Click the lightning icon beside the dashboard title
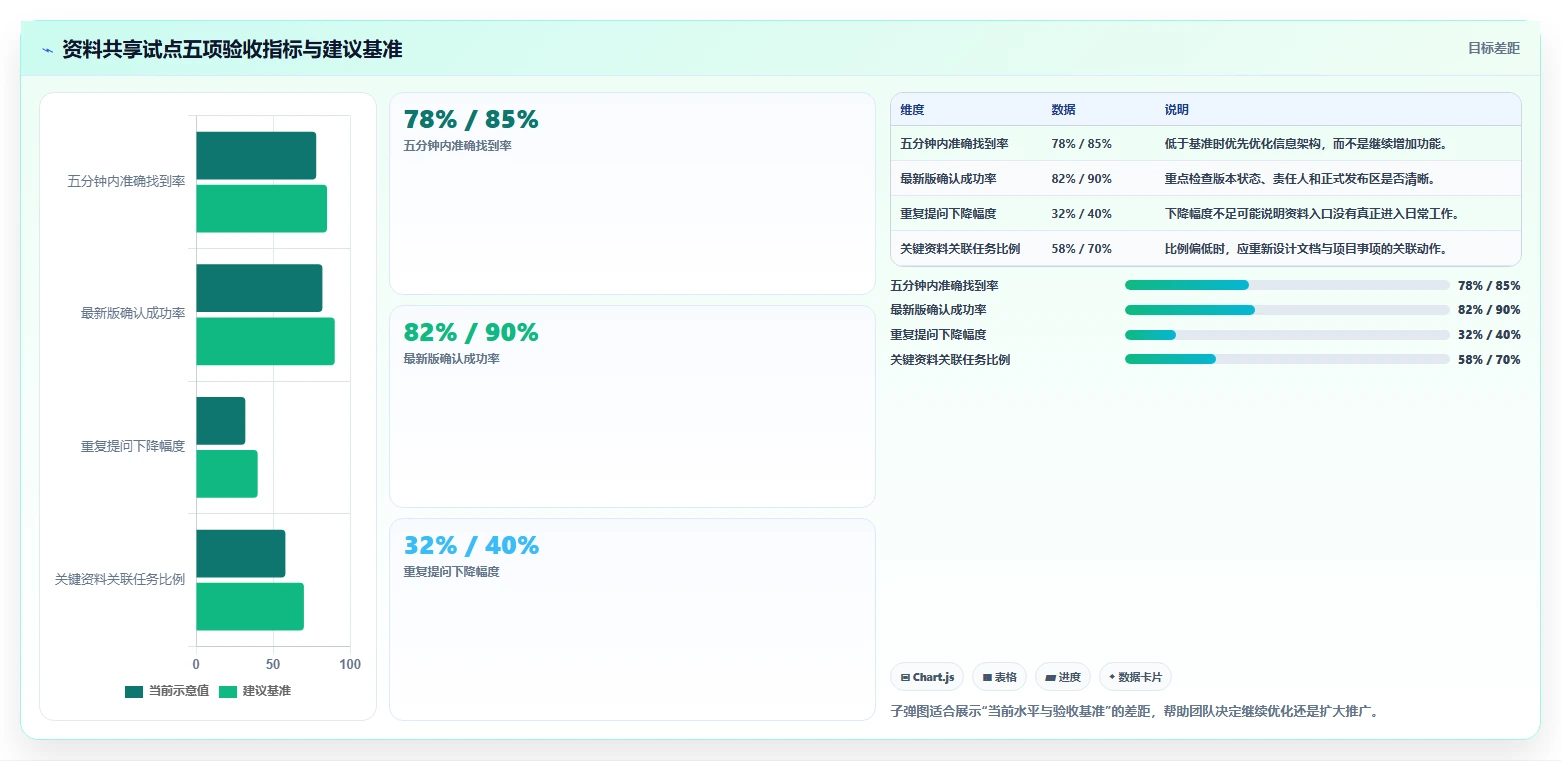This screenshot has height=761, width=1561. (47, 50)
